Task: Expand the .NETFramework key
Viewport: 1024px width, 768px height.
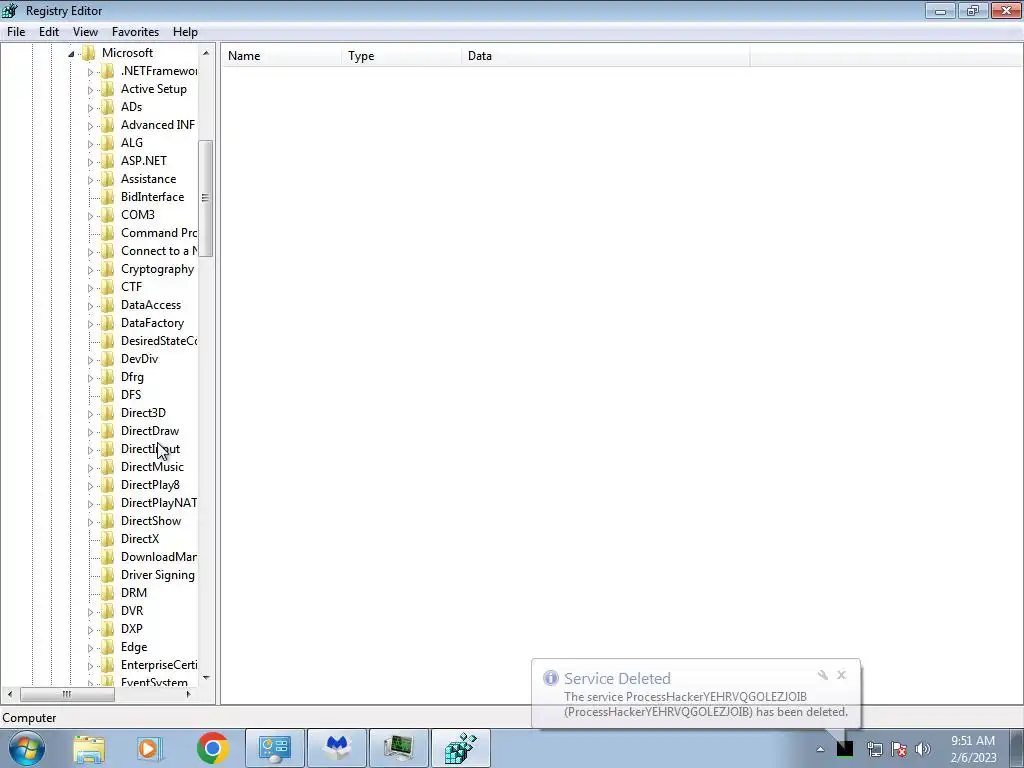Action: point(90,72)
